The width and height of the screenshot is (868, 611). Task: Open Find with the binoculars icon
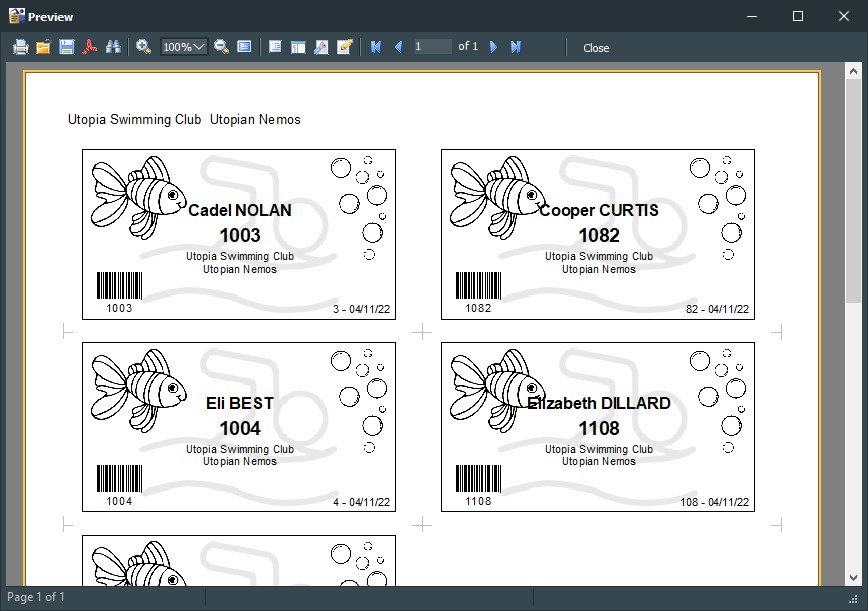113,47
